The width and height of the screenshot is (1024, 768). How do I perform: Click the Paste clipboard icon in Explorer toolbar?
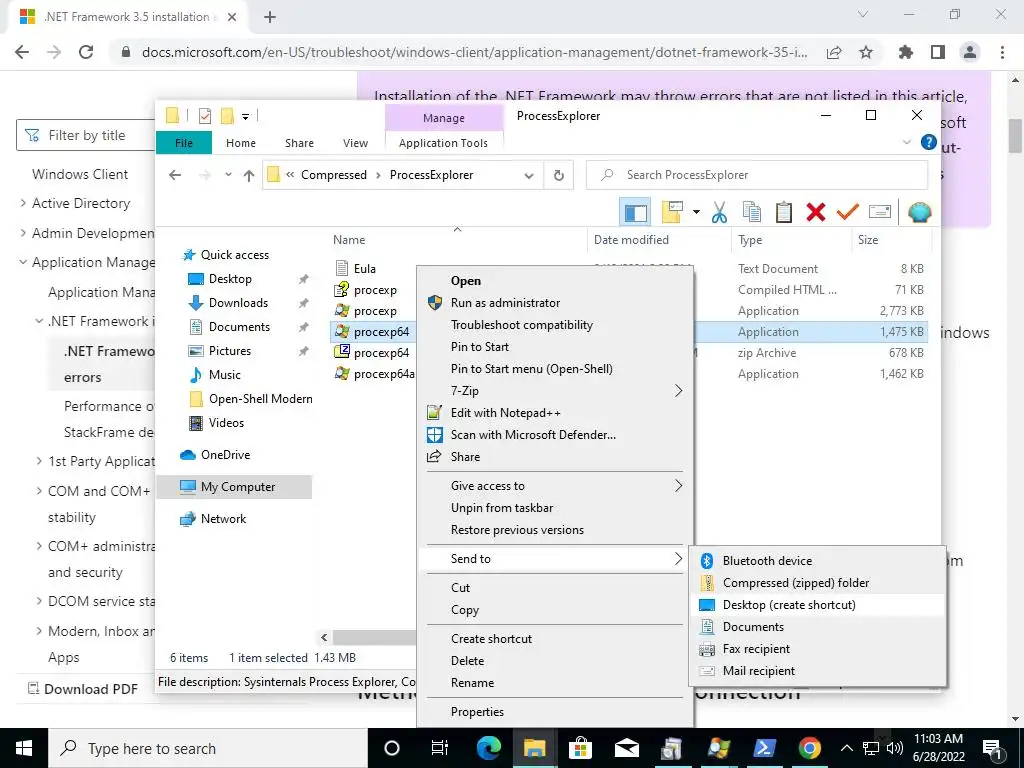(784, 212)
